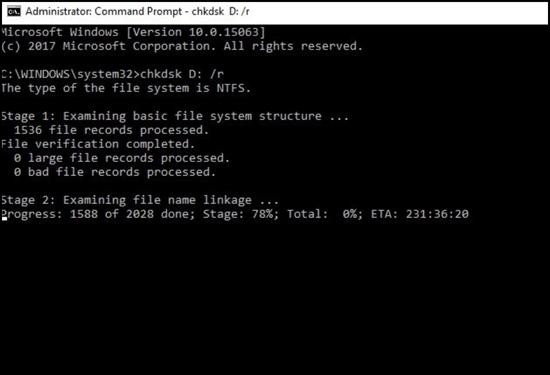The image size is (550, 375).
Task: Click the Microsoft Windows version line
Action: (x=133, y=32)
